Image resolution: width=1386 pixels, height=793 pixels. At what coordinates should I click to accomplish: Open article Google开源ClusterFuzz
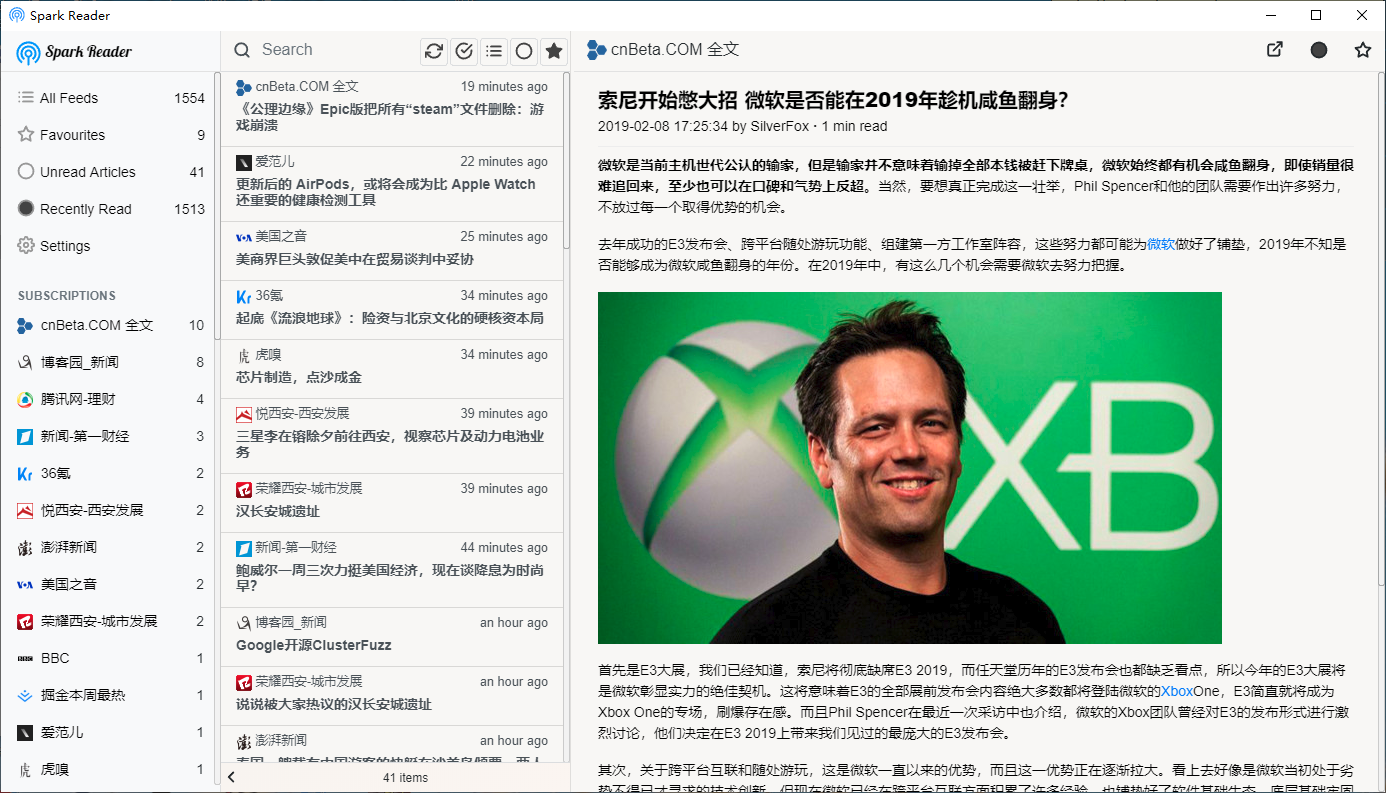[x=392, y=637]
